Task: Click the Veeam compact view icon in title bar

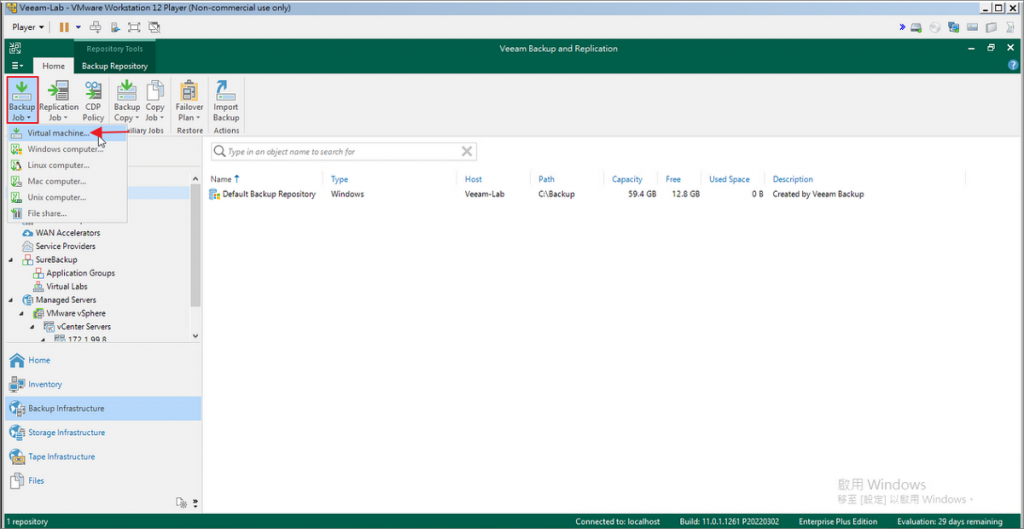Action: pyautogui.click(x=15, y=48)
